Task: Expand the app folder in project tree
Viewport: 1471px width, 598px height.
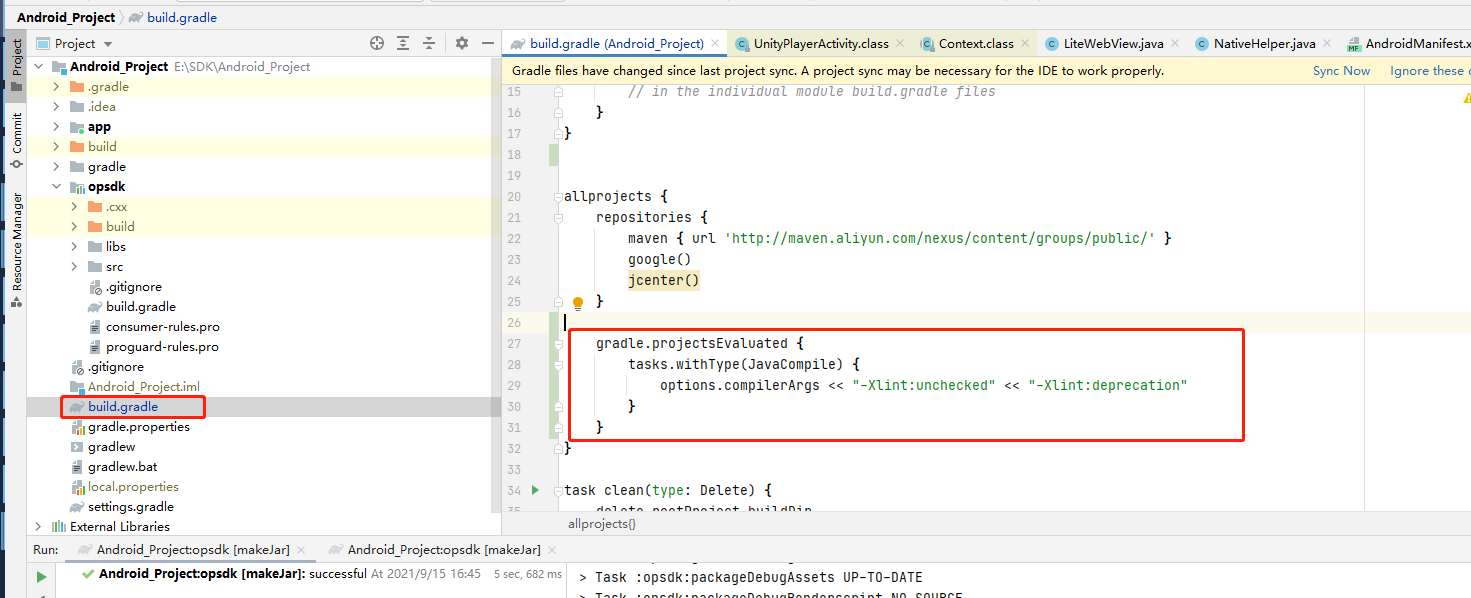Action: click(56, 126)
